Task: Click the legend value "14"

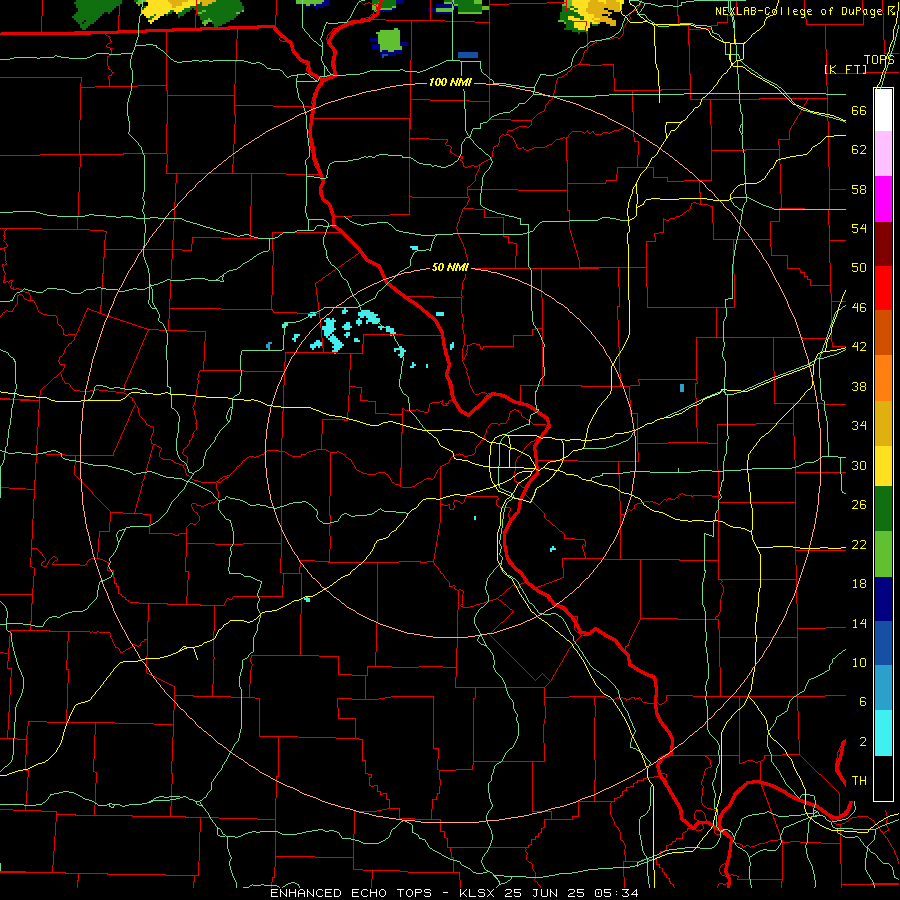Action: click(859, 623)
